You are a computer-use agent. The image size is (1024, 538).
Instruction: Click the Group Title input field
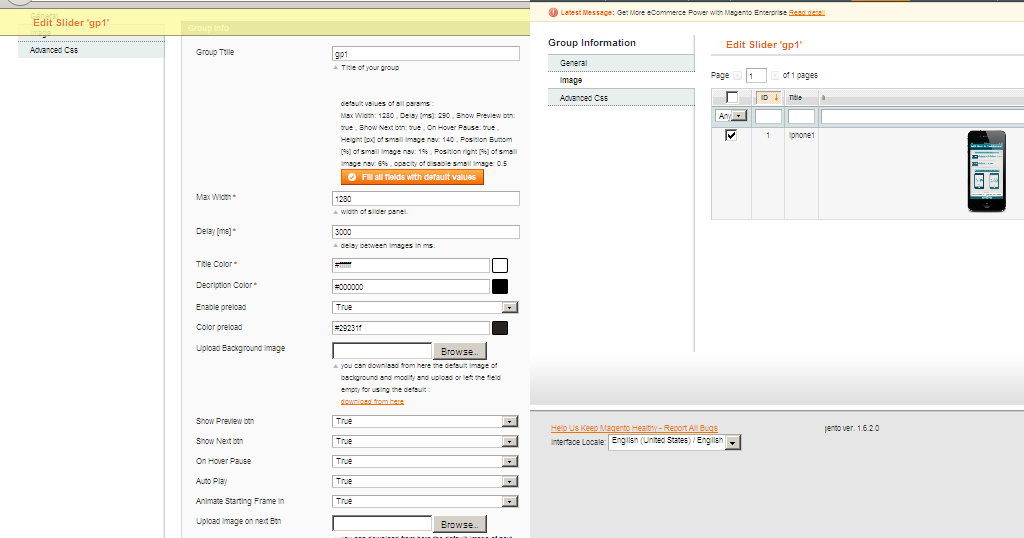(426, 54)
